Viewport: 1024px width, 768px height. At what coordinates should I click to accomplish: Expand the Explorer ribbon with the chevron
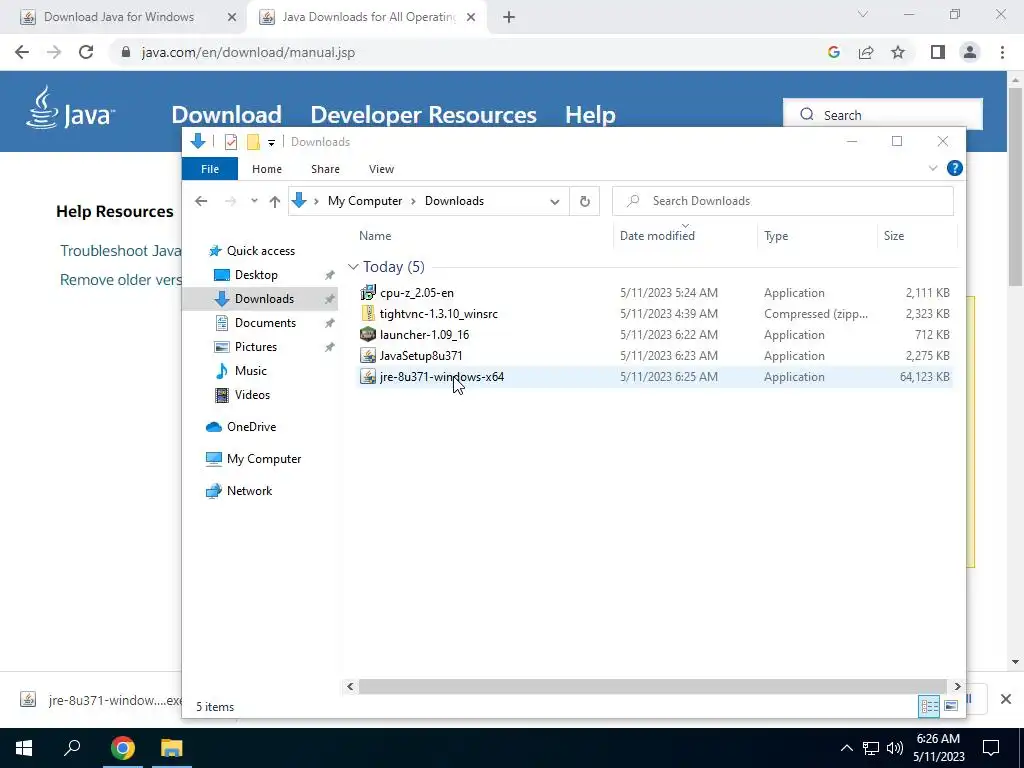tap(933, 168)
